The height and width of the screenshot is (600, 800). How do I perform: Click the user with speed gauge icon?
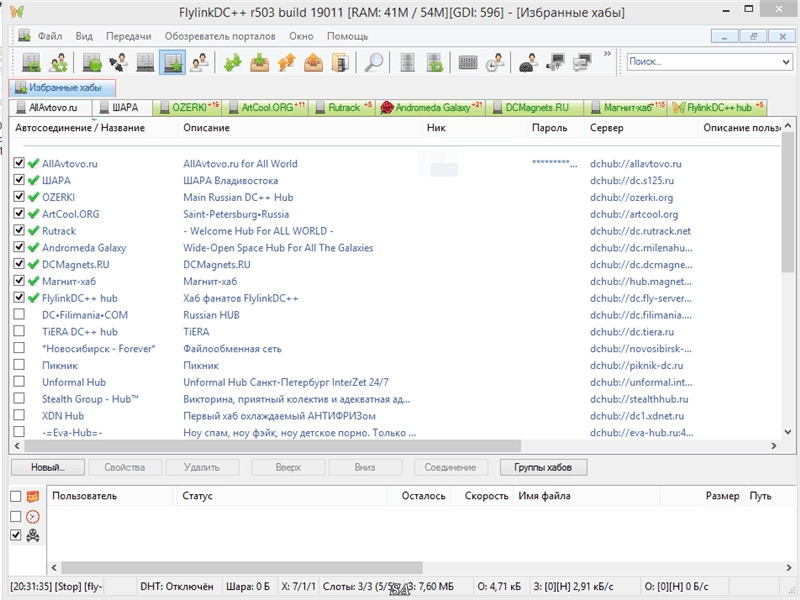point(529,62)
